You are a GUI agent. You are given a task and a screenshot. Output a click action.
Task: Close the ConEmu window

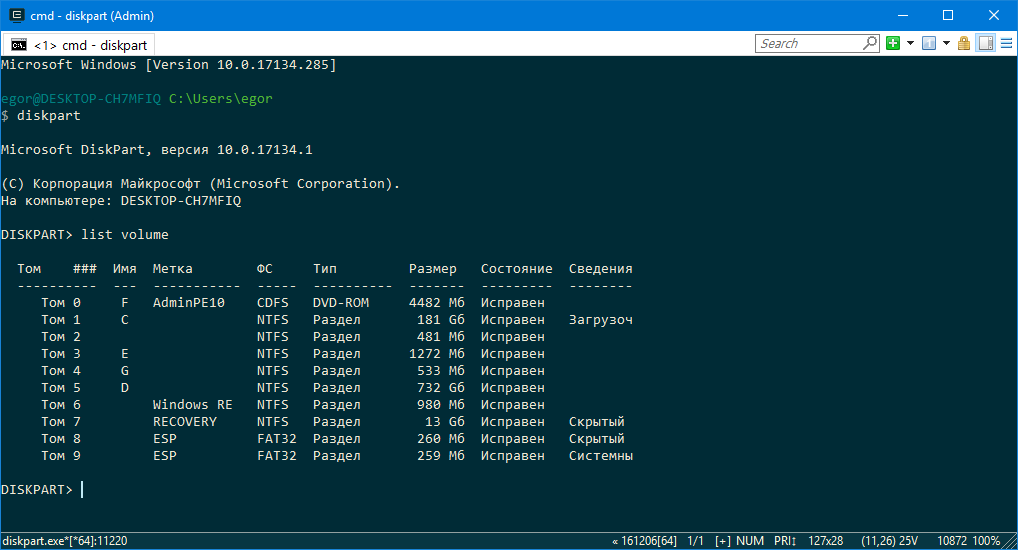(x=994, y=15)
